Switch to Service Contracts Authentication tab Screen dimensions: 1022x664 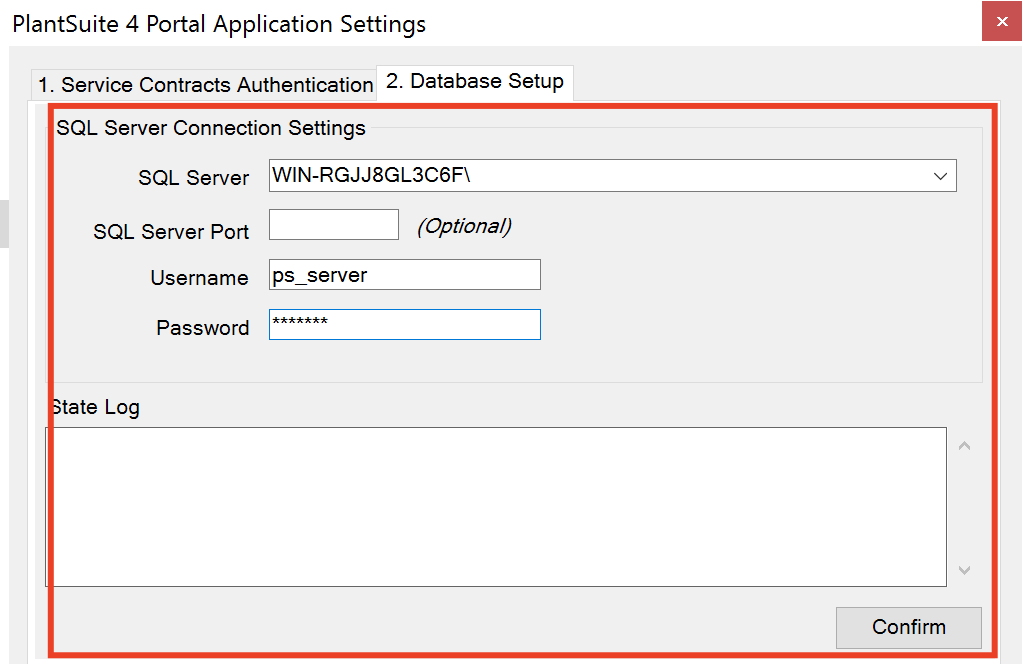(205, 85)
